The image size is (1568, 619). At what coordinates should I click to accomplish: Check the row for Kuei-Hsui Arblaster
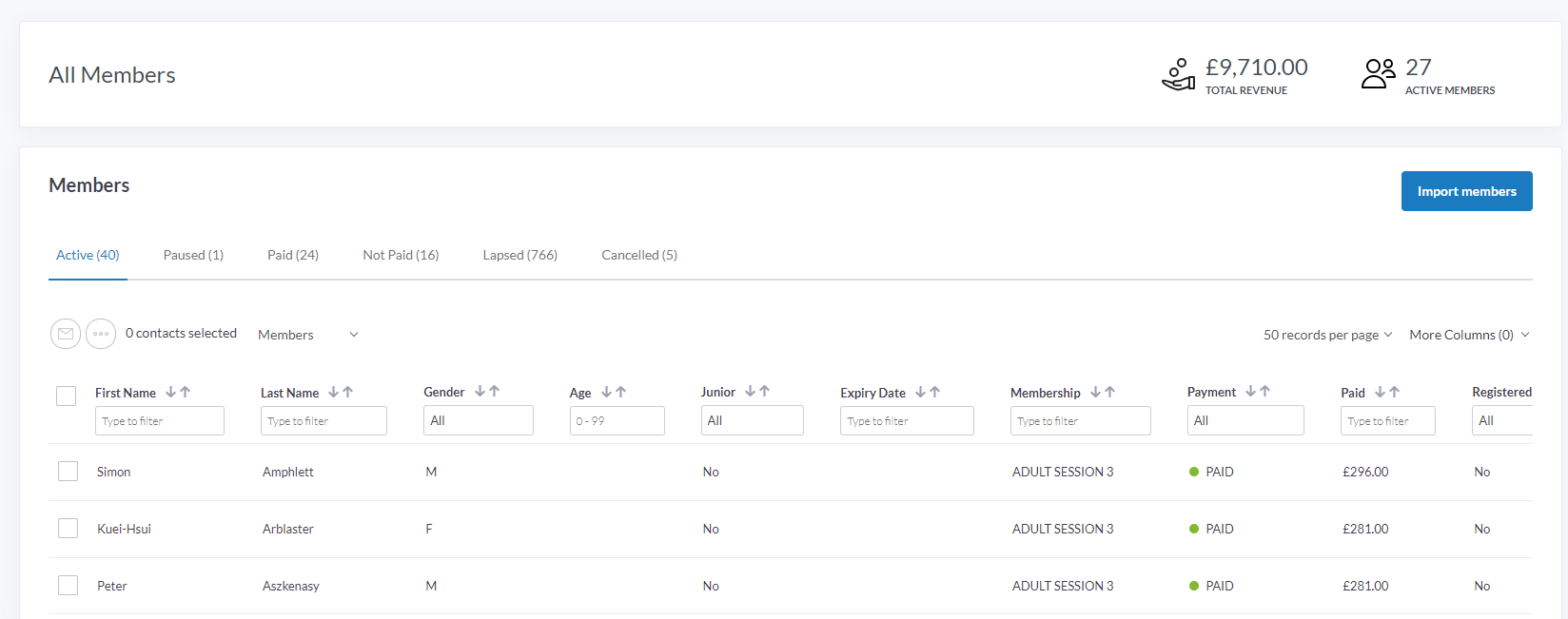click(x=69, y=529)
